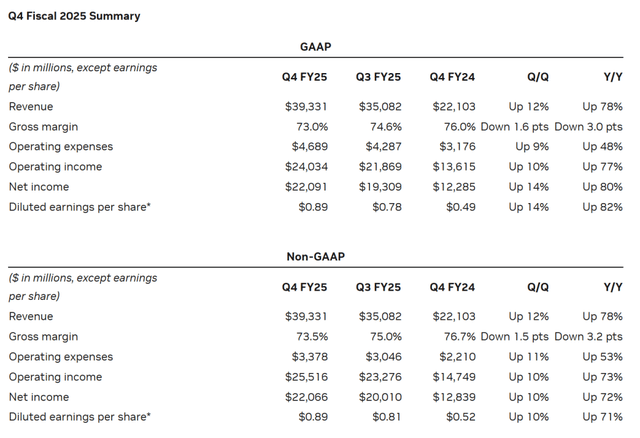Select Non-GAAP Diluted earnings per share label
This screenshot has width=640, height=438.
click(x=80, y=417)
